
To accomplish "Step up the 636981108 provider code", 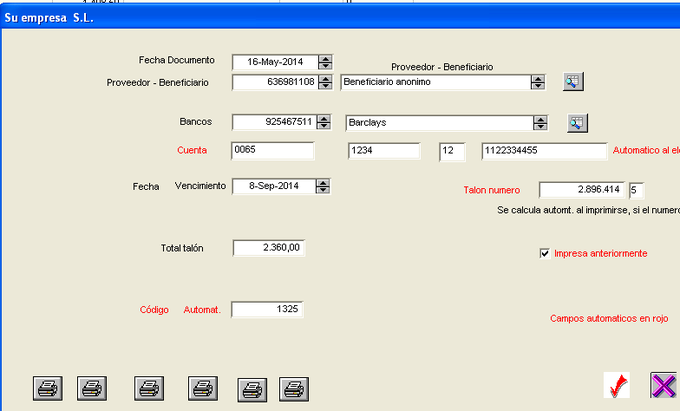I will (325, 78).
